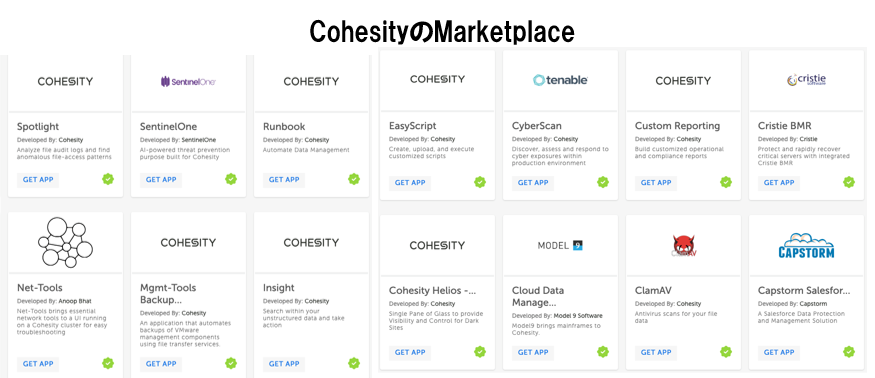This screenshot has height=378, width=875.
Task: Click the SentinelOne logo on its card
Action: point(188,82)
